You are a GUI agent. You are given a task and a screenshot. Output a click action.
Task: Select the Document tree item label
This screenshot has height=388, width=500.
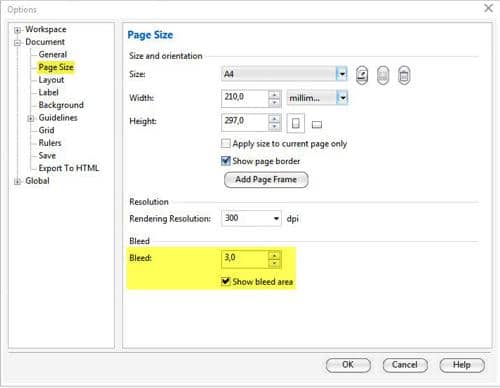coord(45,42)
